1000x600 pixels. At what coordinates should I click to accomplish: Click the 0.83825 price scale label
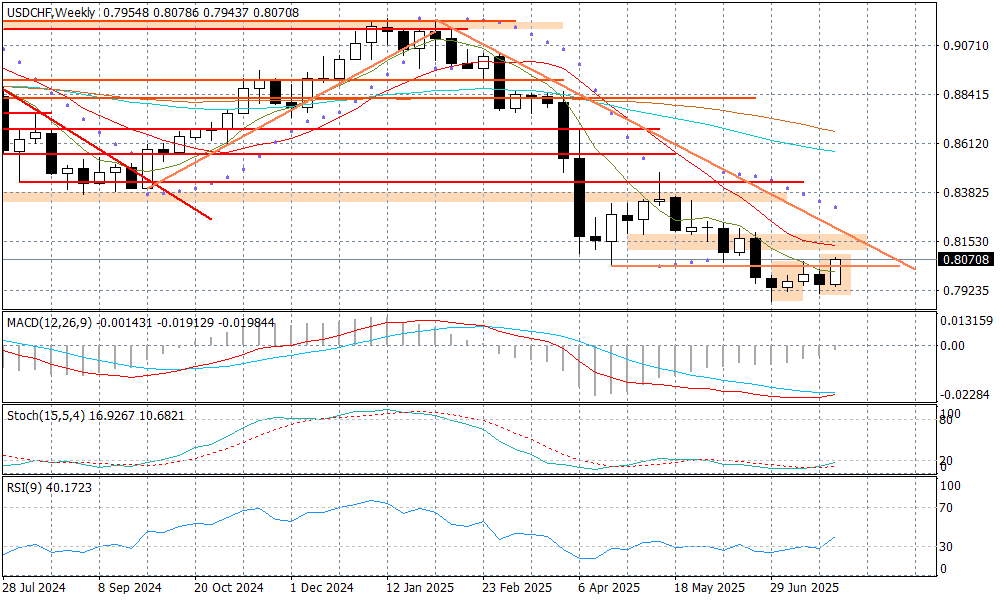(x=966, y=192)
